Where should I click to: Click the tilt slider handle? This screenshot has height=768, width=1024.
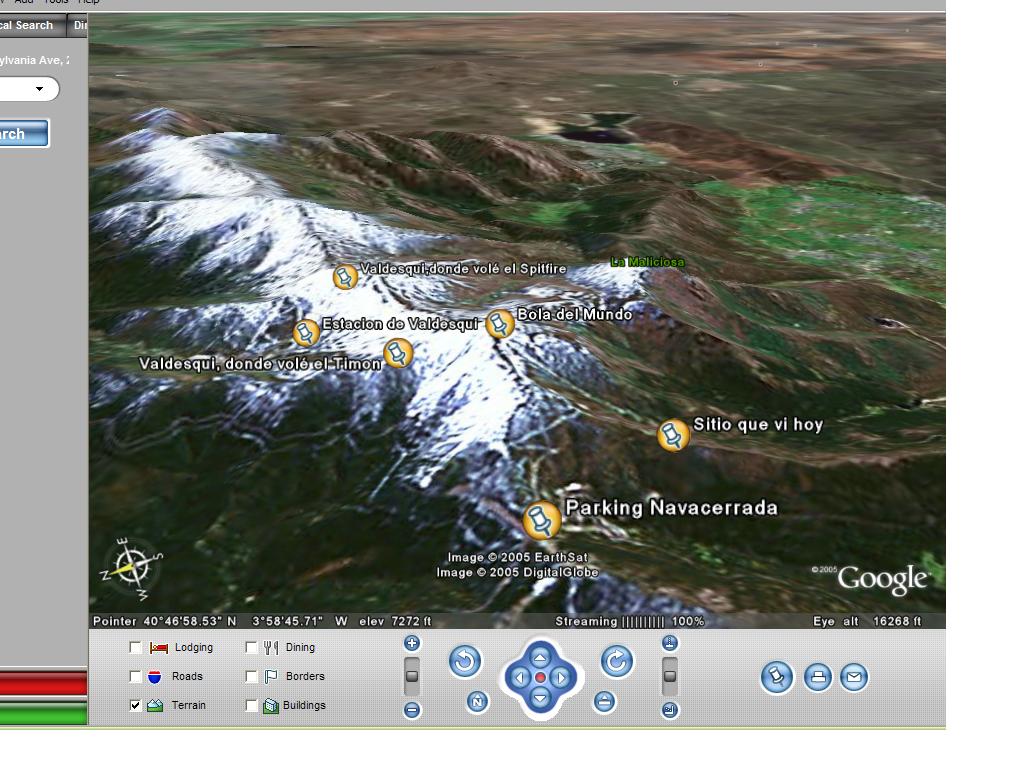tap(669, 676)
